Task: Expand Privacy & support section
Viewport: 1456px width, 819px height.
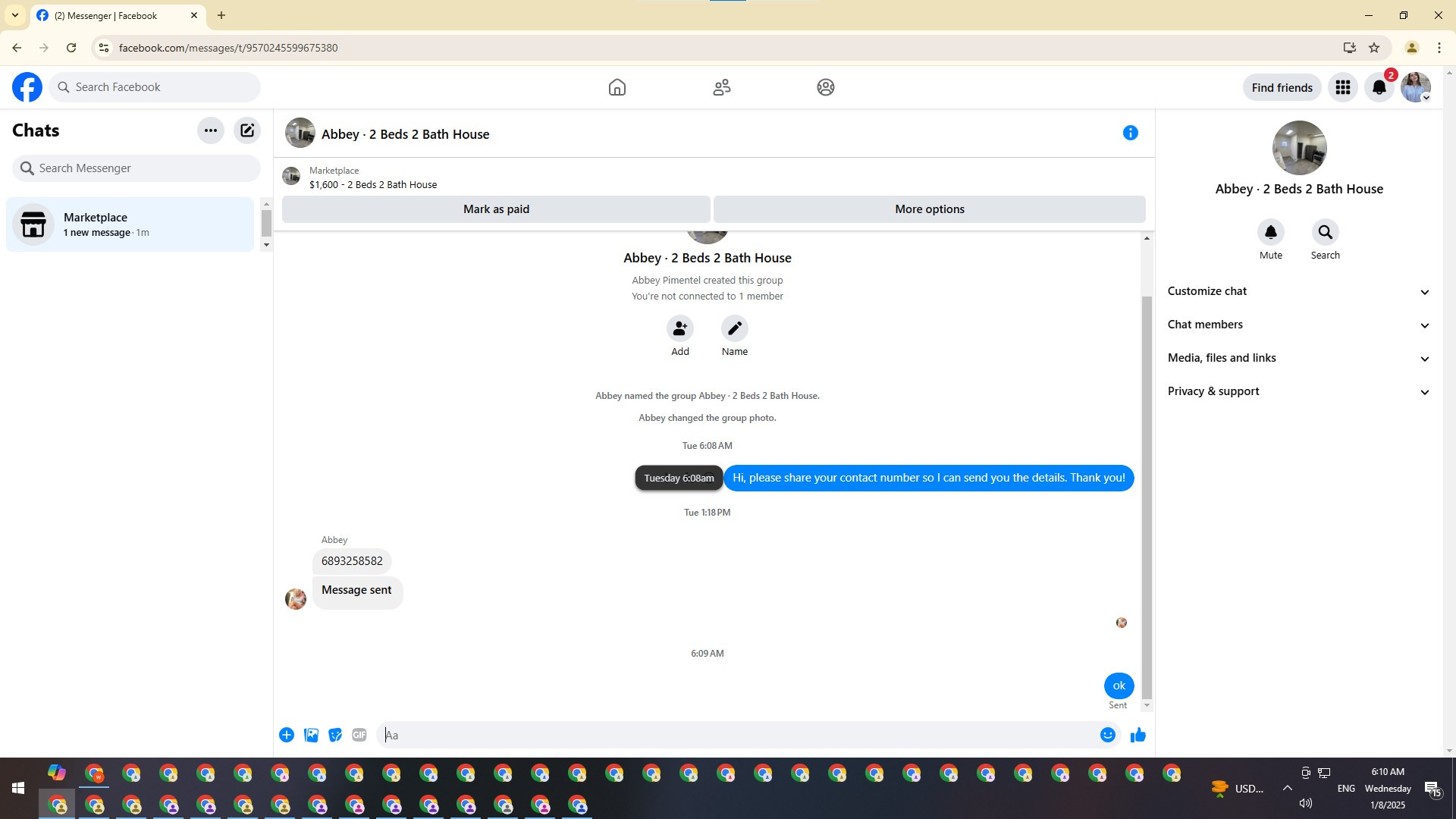Action: (1298, 391)
